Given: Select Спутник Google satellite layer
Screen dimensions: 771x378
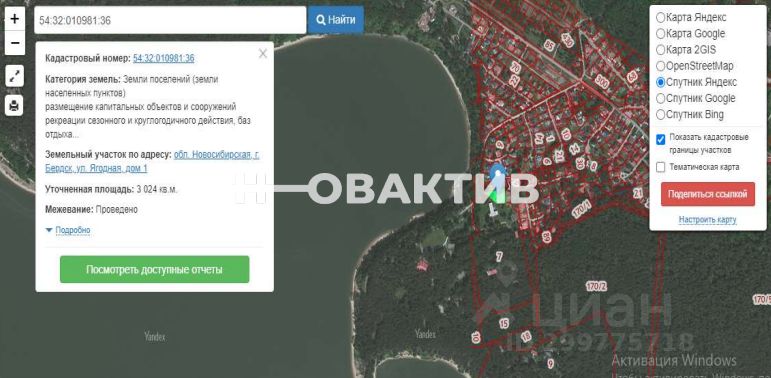Looking at the screenshot, I should pos(660,98).
